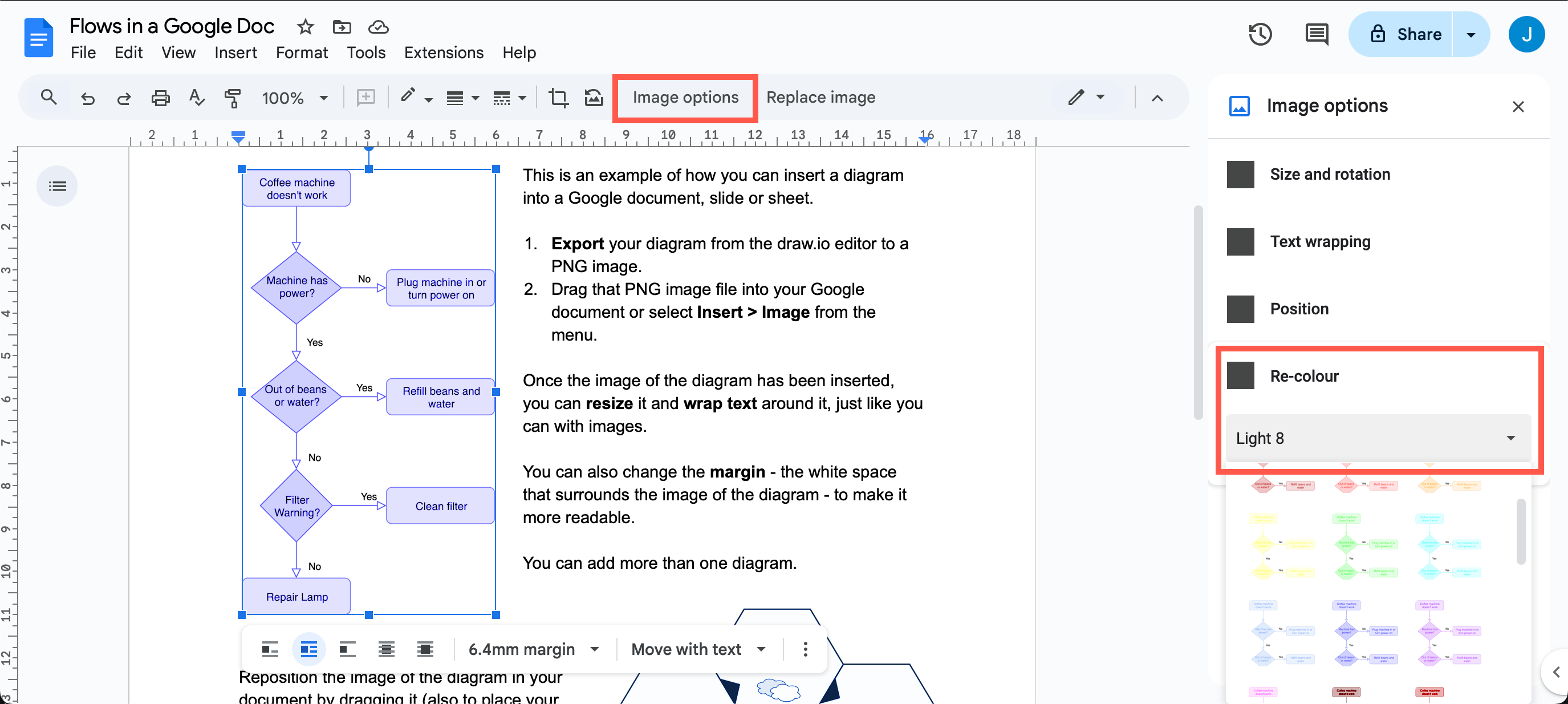This screenshot has width=1568, height=704.
Task: Open the Insert menu
Action: tap(235, 53)
